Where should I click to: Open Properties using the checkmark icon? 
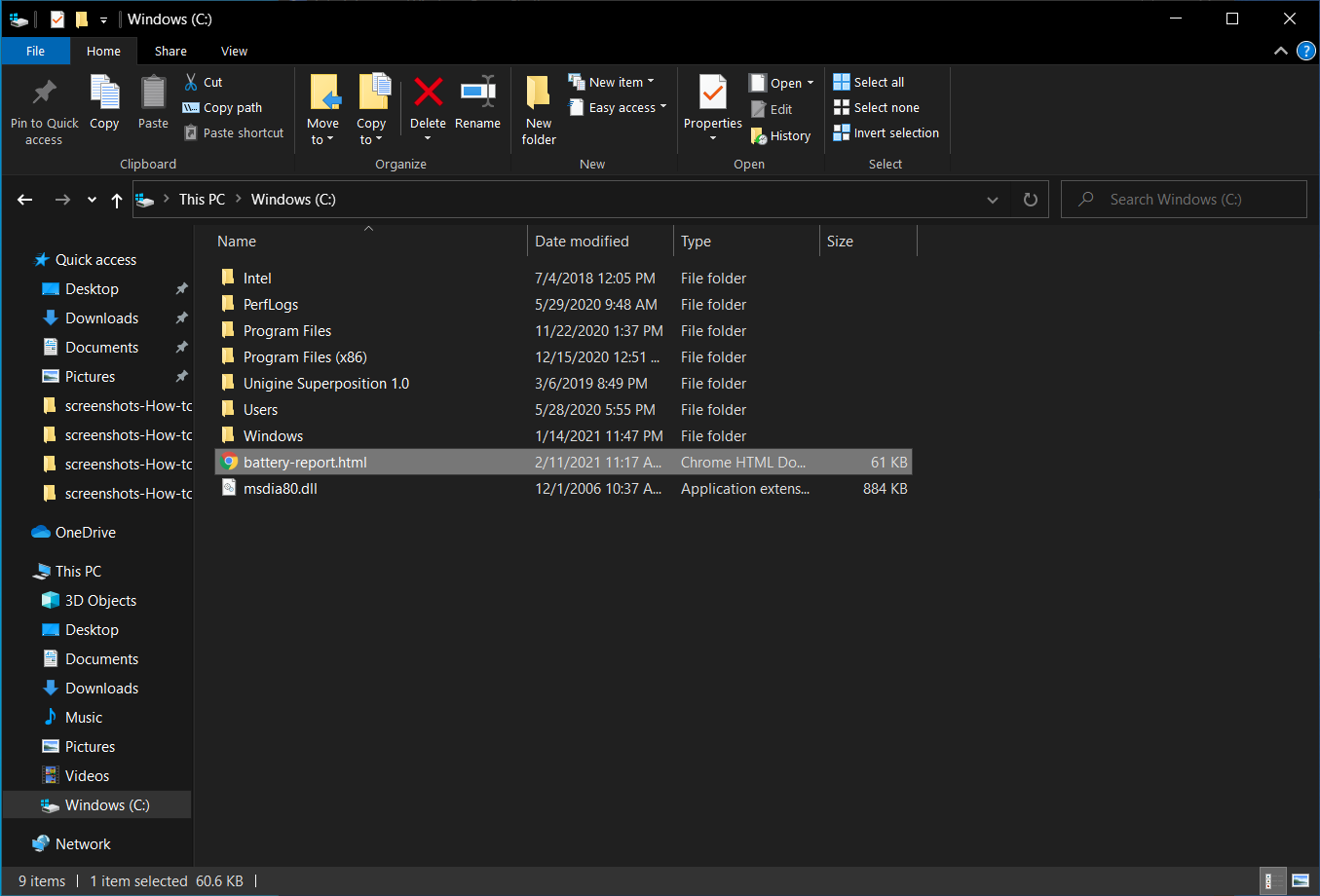(712, 101)
